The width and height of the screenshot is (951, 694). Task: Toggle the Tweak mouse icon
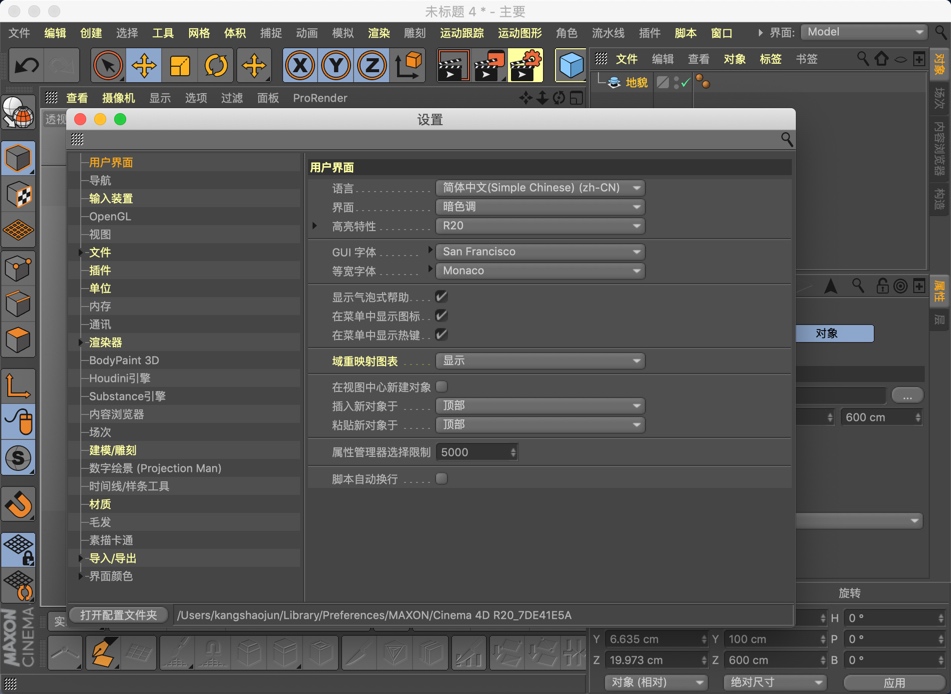point(18,421)
